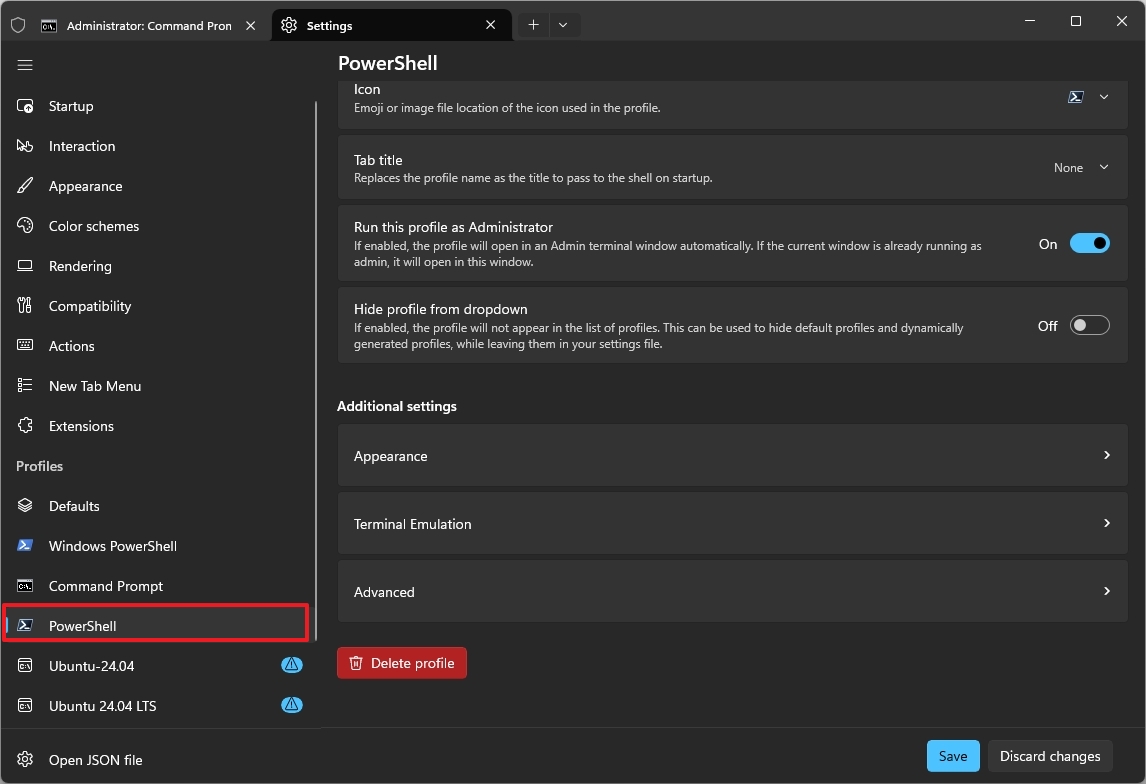This screenshot has width=1146, height=784.
Task: Open Startup settings page icon
Action: [26, 106]
